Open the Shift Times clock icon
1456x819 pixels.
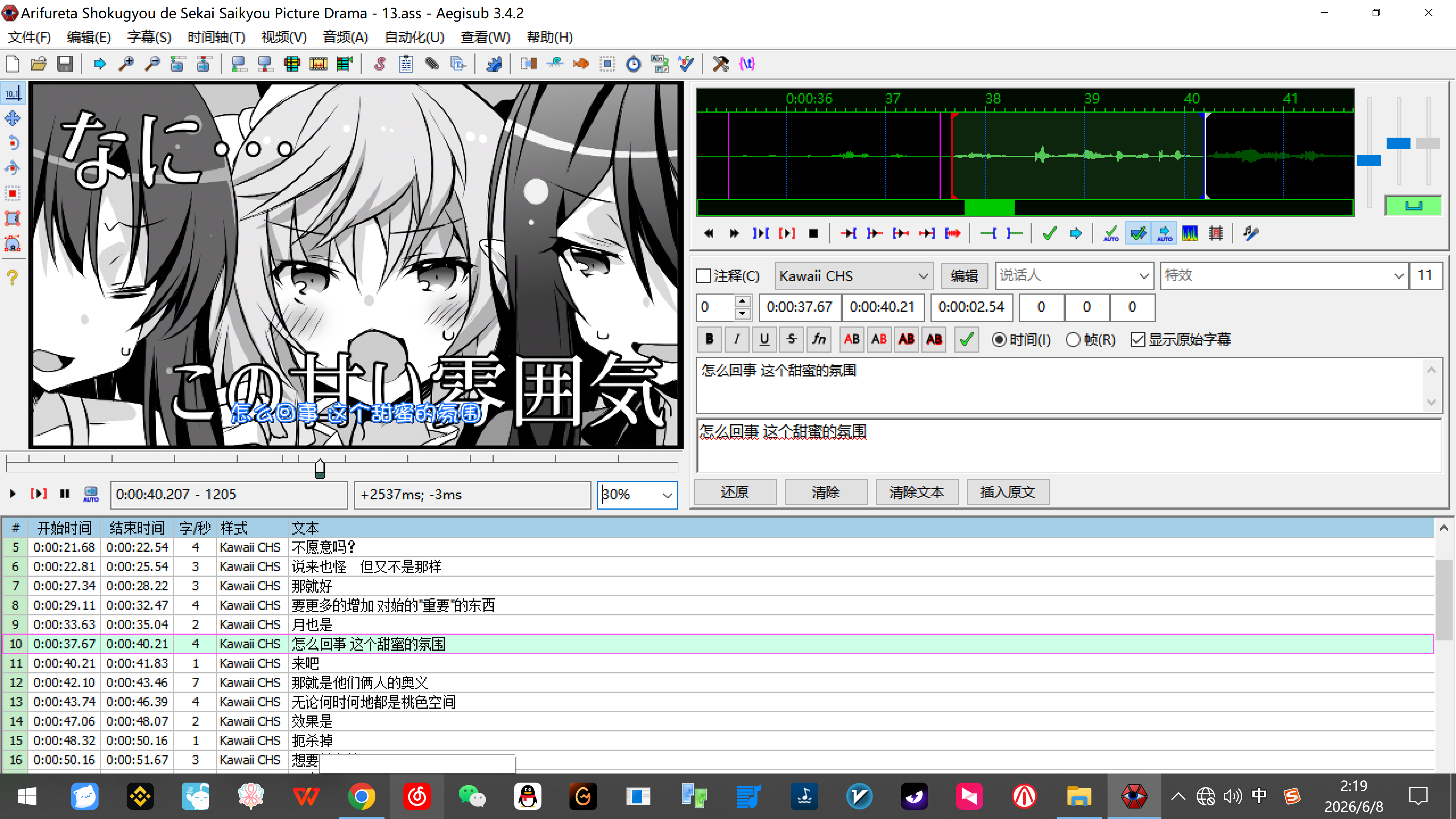click(x=634, y=64)
